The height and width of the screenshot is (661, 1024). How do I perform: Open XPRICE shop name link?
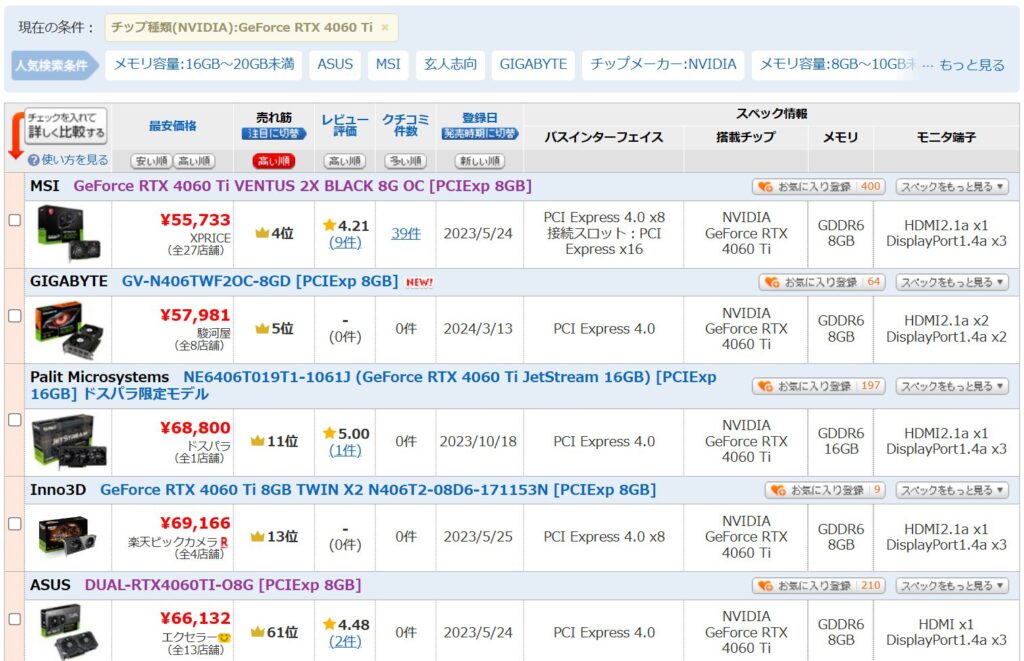pyautogui.click(x=210, y=238)
